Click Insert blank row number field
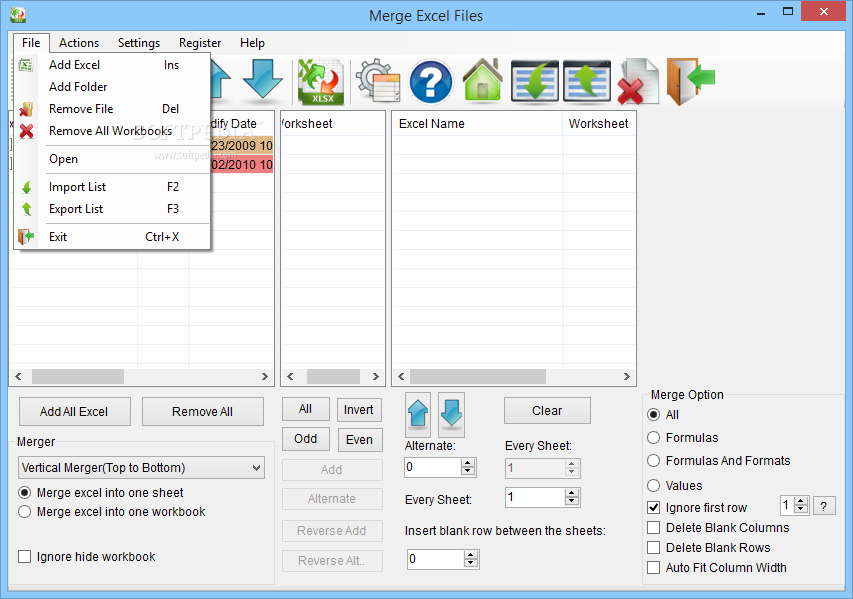 436,559
